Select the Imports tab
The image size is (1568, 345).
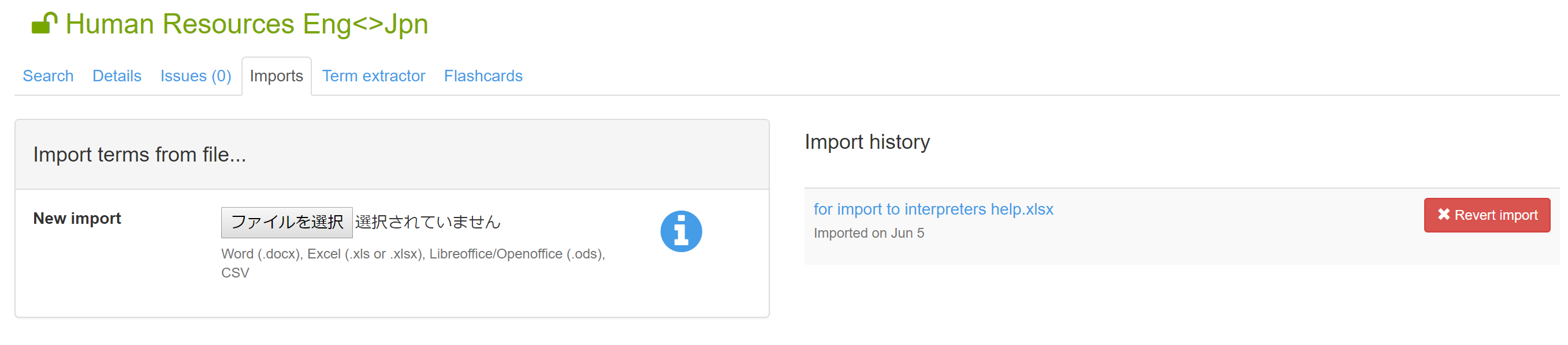tap(276, 76)
